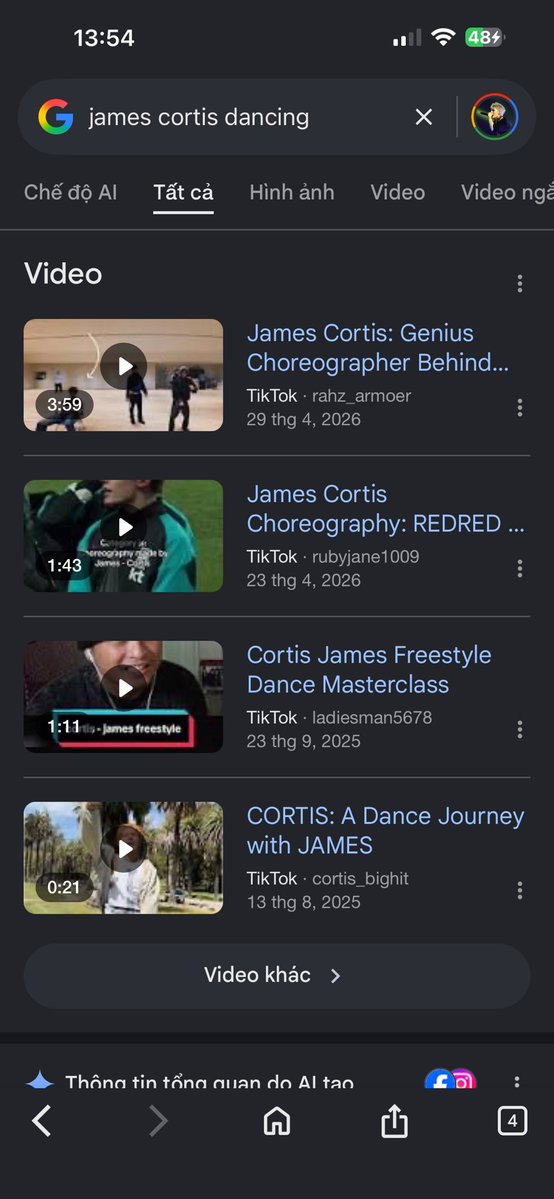Tap the 'TikTok · rahz_armoer' source text
Viewport: 554px width, 1199px height.
point(329,395)
